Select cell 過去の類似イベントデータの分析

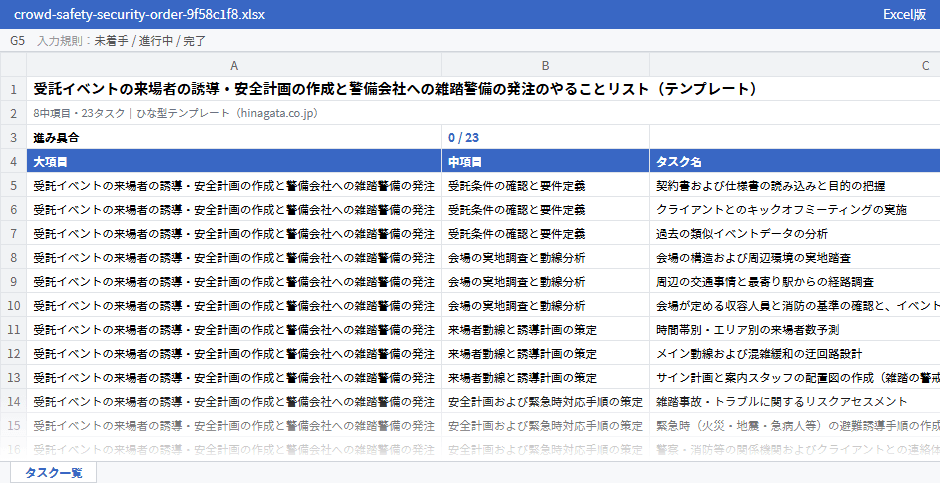point(794,234)
